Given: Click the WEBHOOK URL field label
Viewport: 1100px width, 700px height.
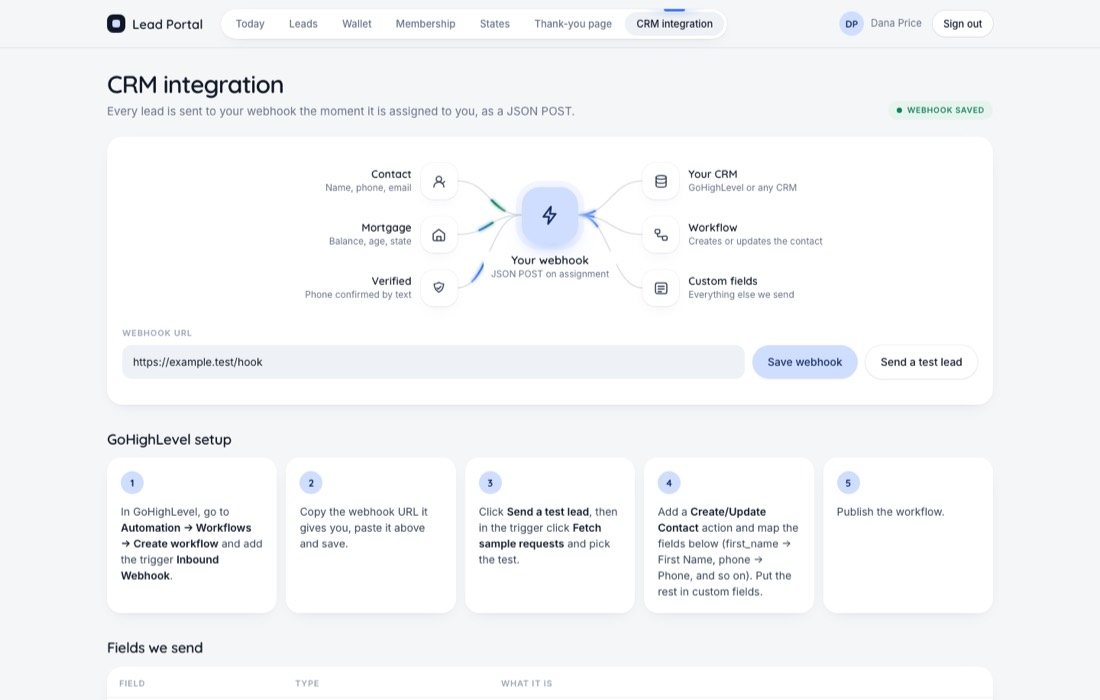Looking at the screenshot, I should [157, 333].
